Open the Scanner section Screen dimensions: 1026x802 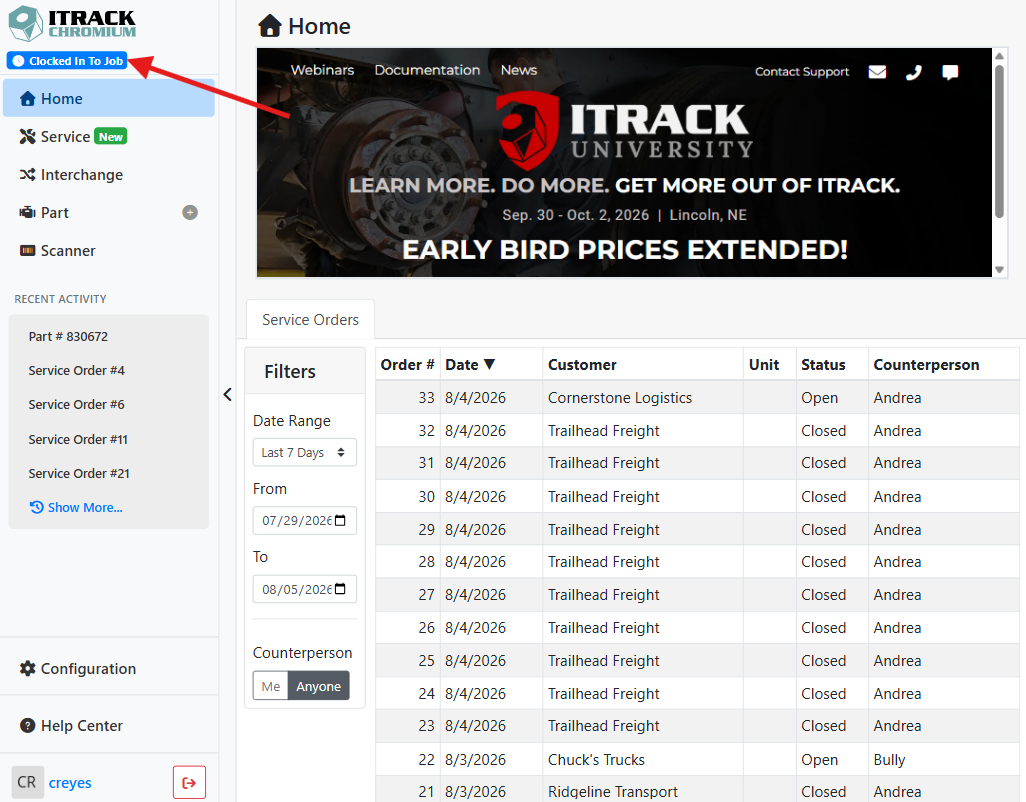click(58, 251)
